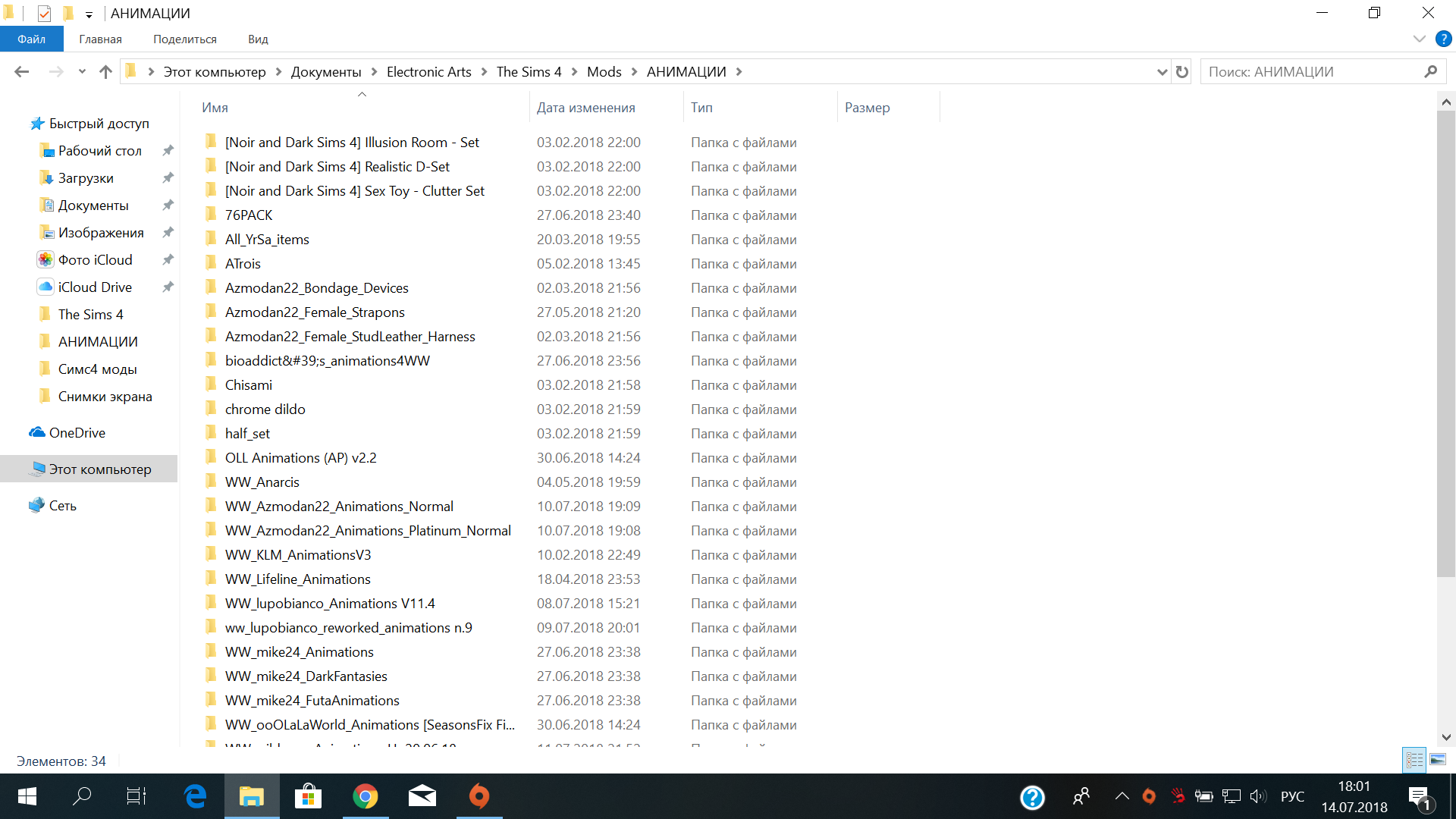Expand the ribbon chevron
This screenshot has width=1456, height=819.
click(x=1419, y=39)
